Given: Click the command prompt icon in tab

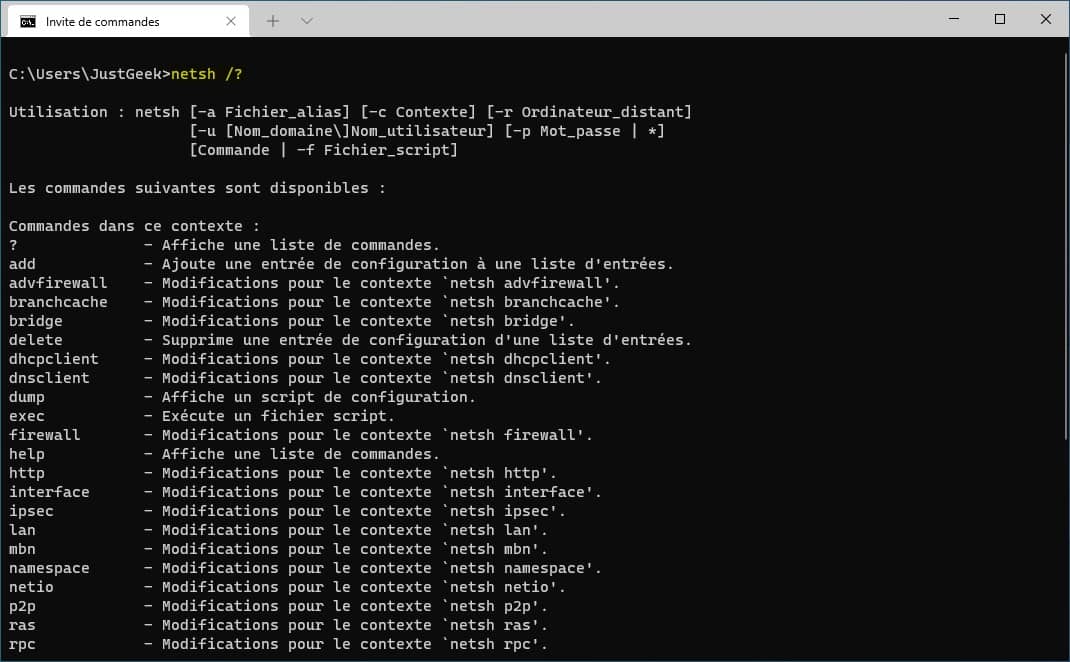Looking at the screenshot, I should pos(27,22).
